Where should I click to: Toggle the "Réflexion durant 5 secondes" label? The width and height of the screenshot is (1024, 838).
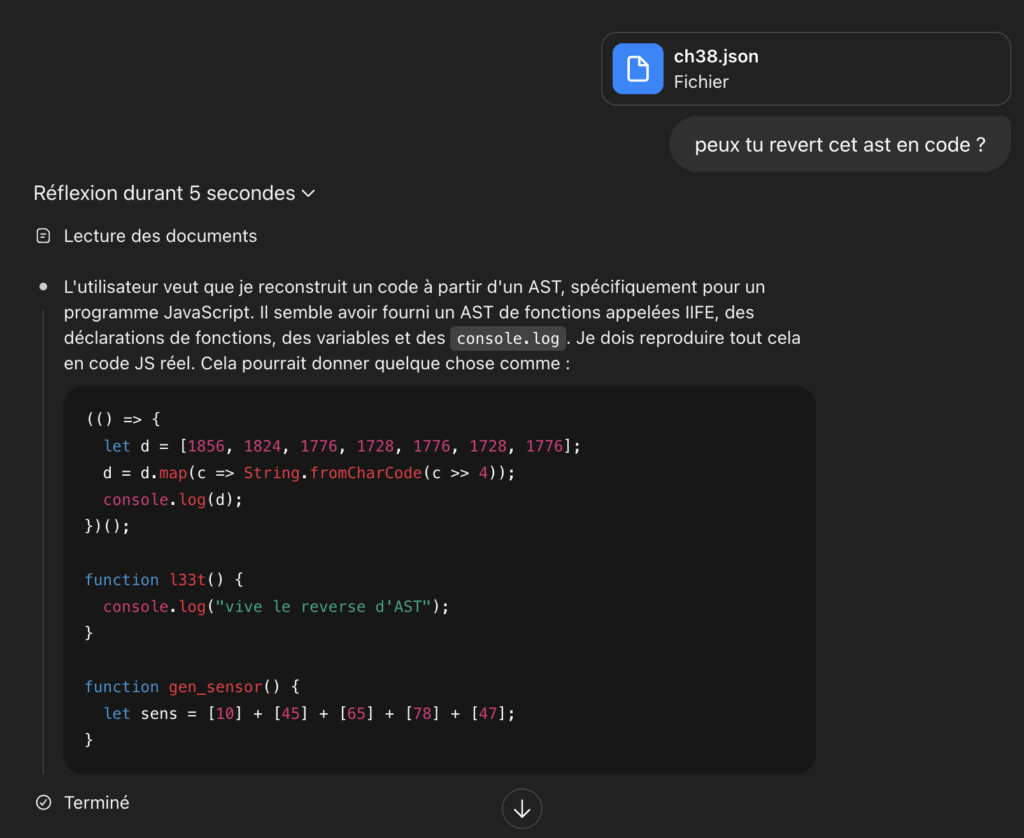click(164, 193)
